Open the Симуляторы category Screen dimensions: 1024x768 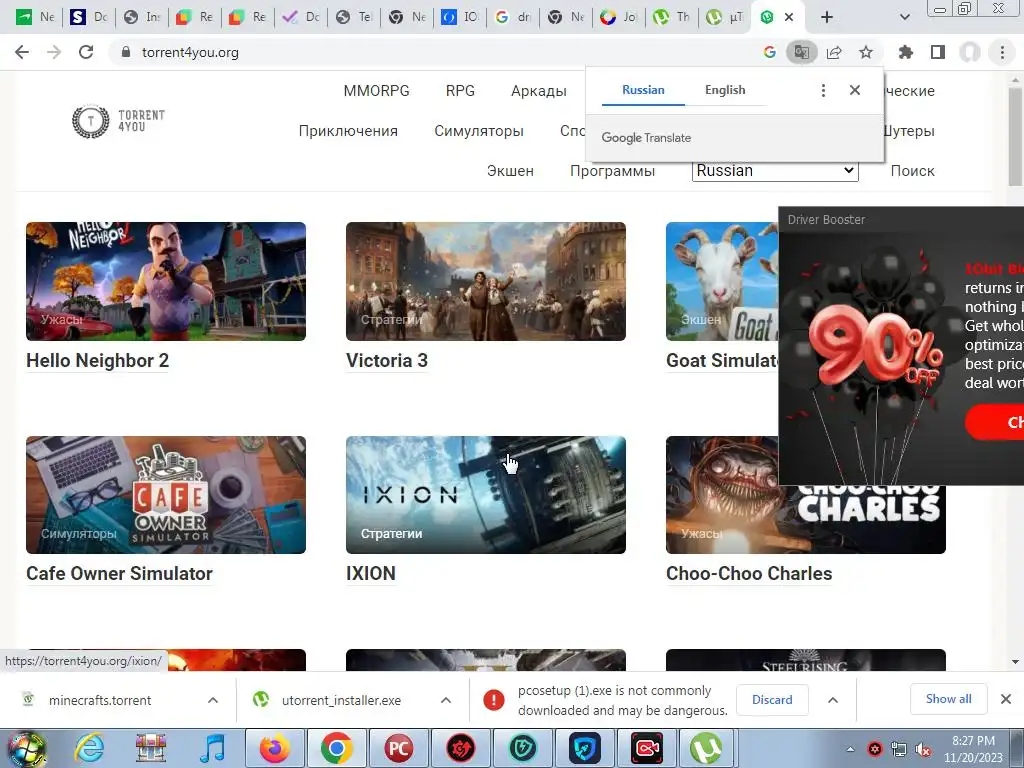pyautogui.click(x=479, y=131)
